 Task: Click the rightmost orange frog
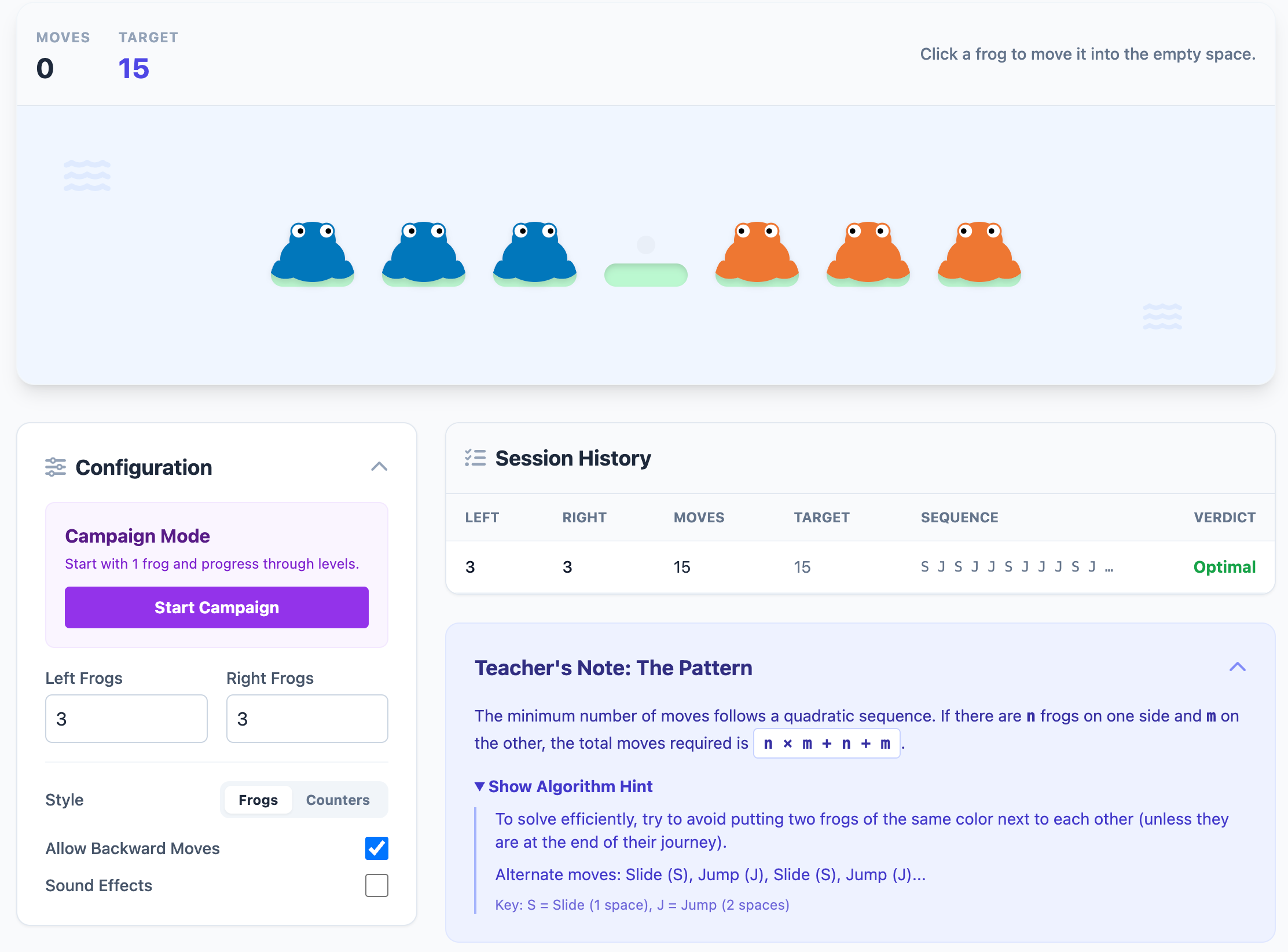click(x=979, y=253)
